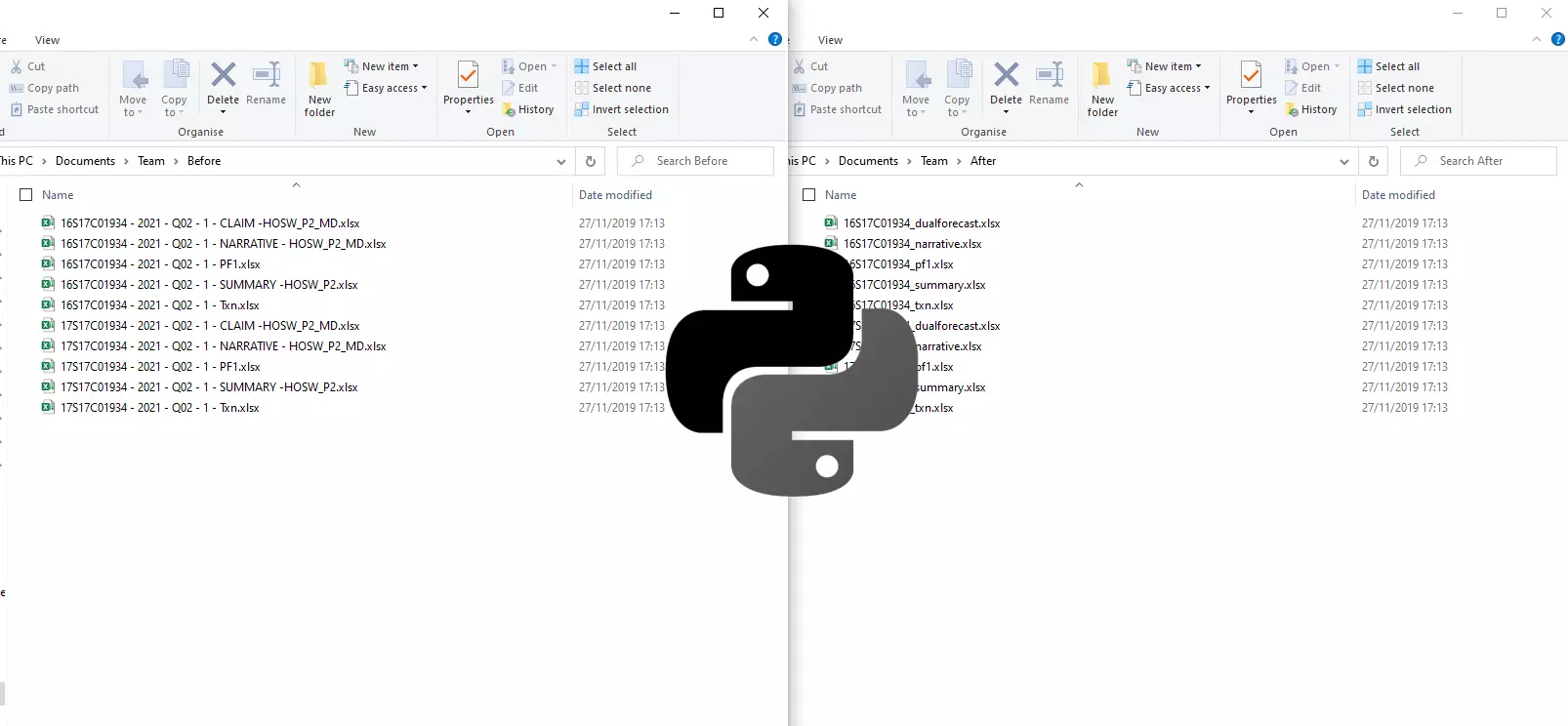The width and height of the screenshot is (1568, 726).
Task: Open the View tab in After window
Action: [830, 40]
